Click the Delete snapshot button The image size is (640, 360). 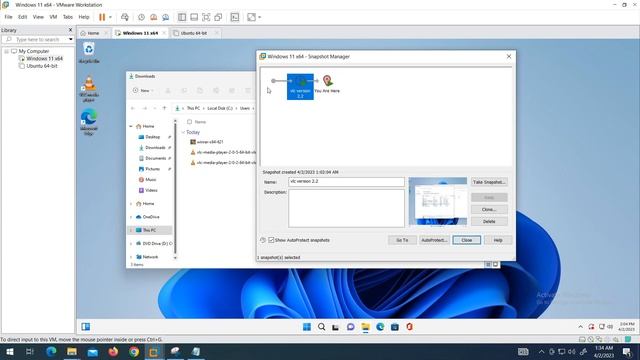point(489,221)
